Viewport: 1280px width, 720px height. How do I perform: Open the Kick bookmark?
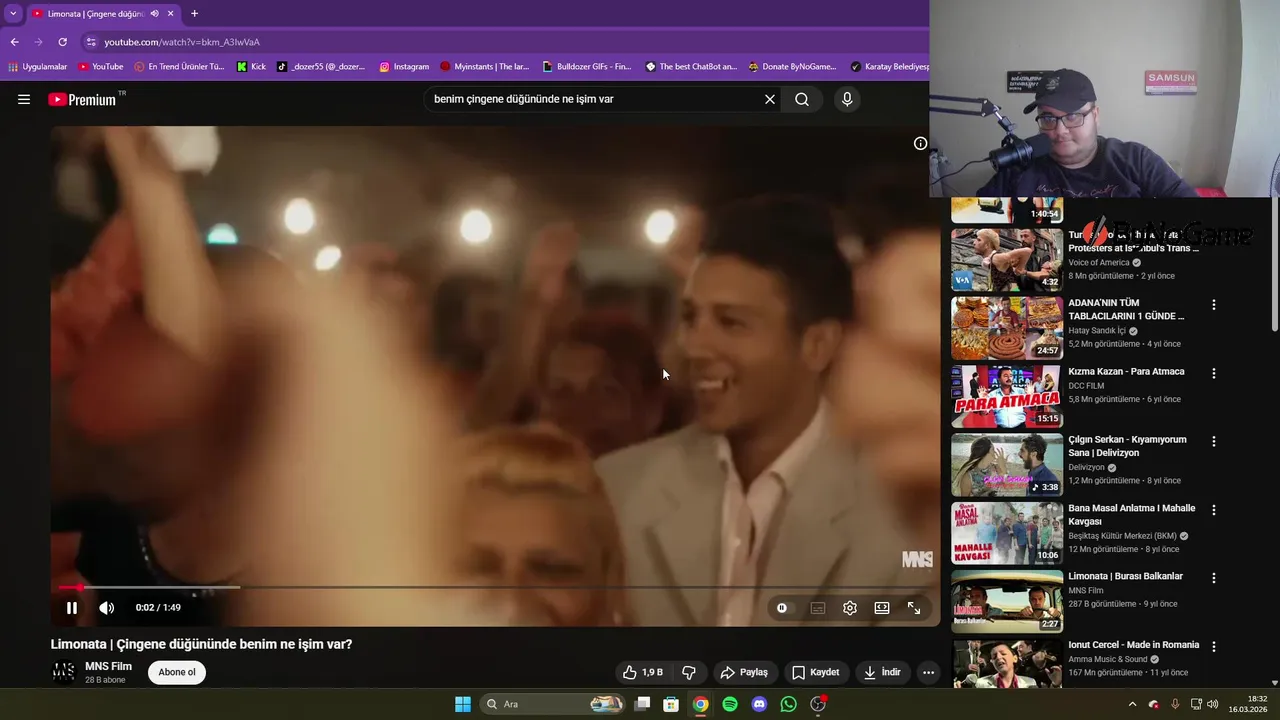(251, 67)
